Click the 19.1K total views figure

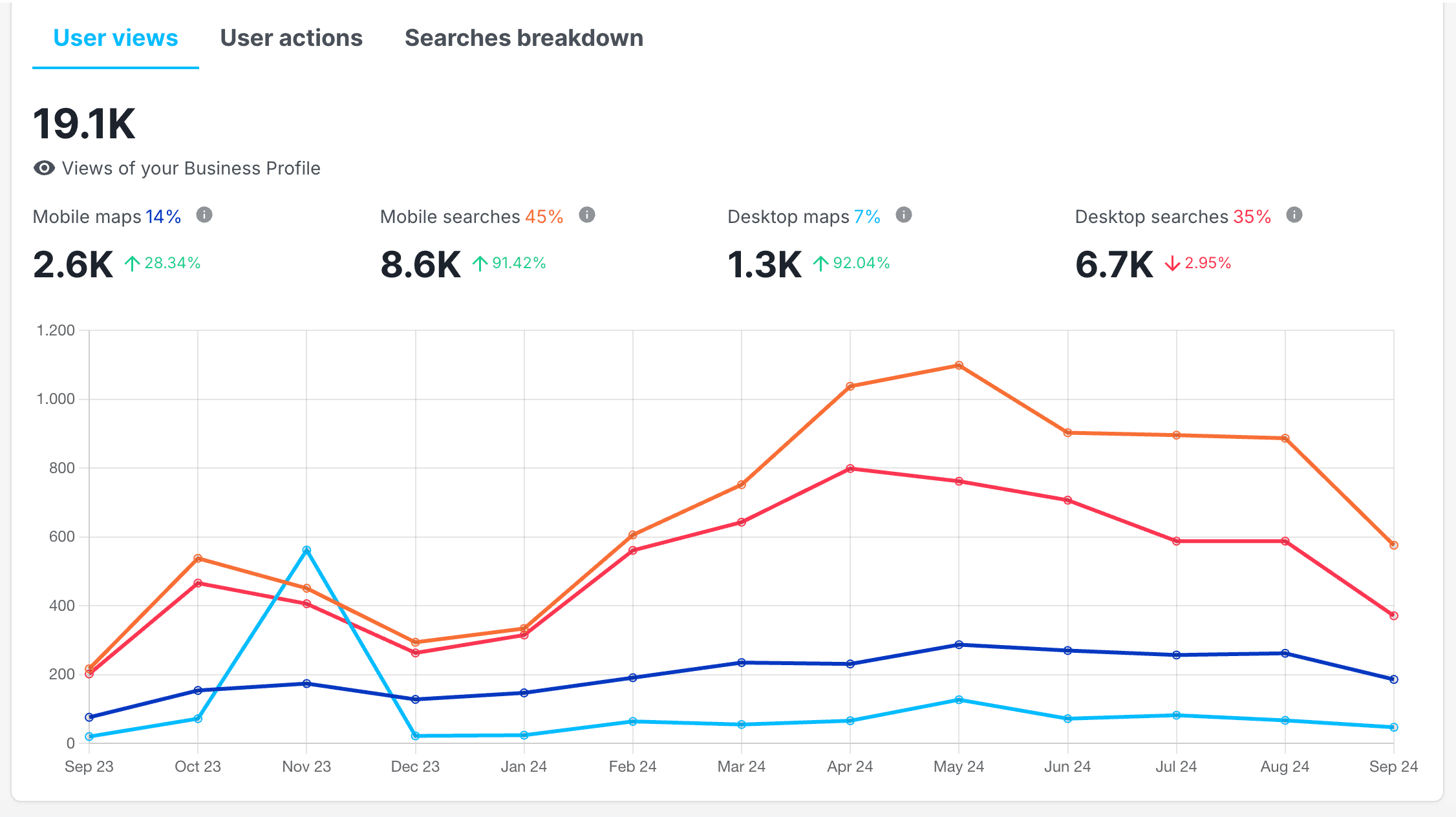point(84,124)
